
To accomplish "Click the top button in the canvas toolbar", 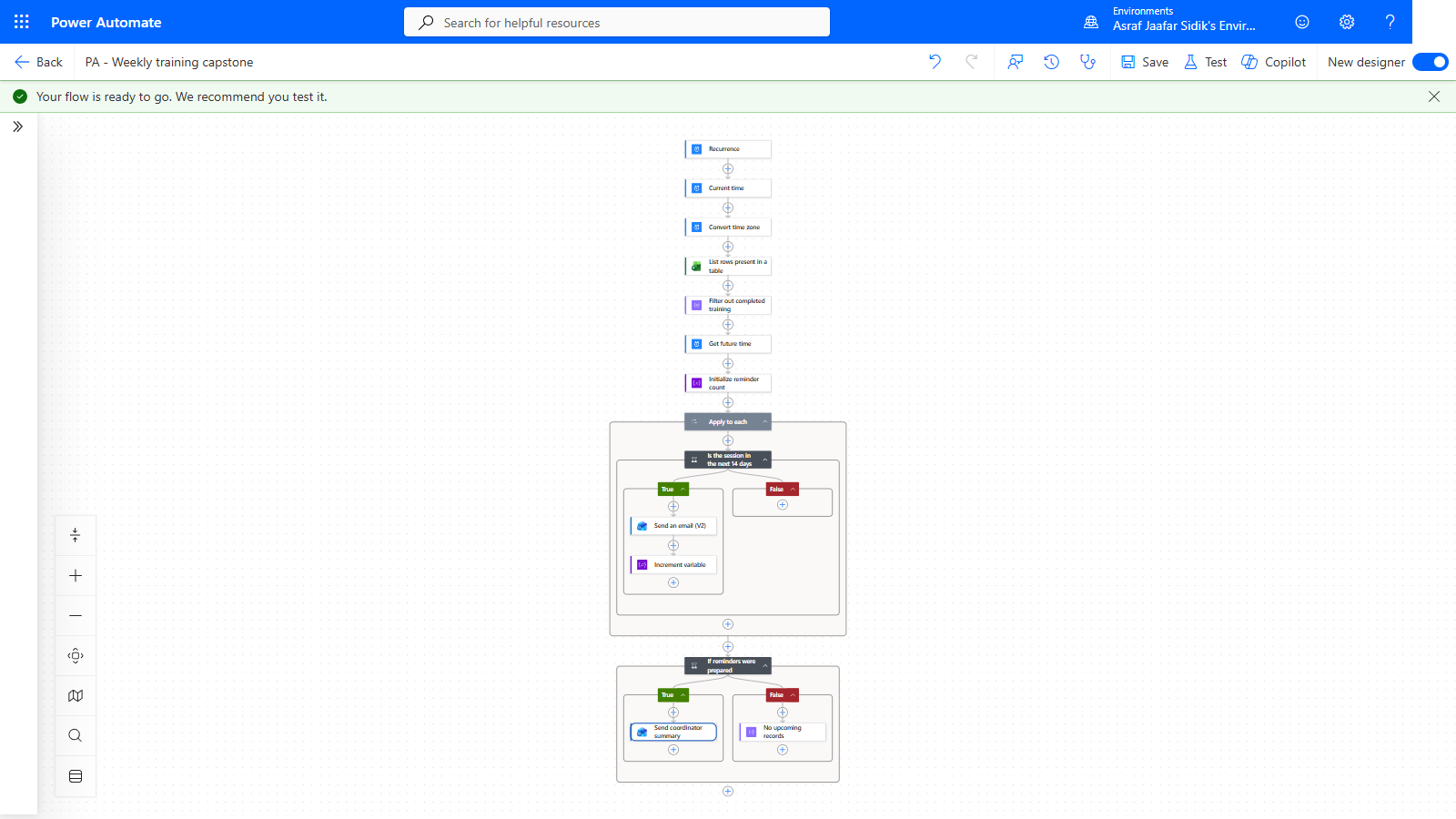I will 76,536.
